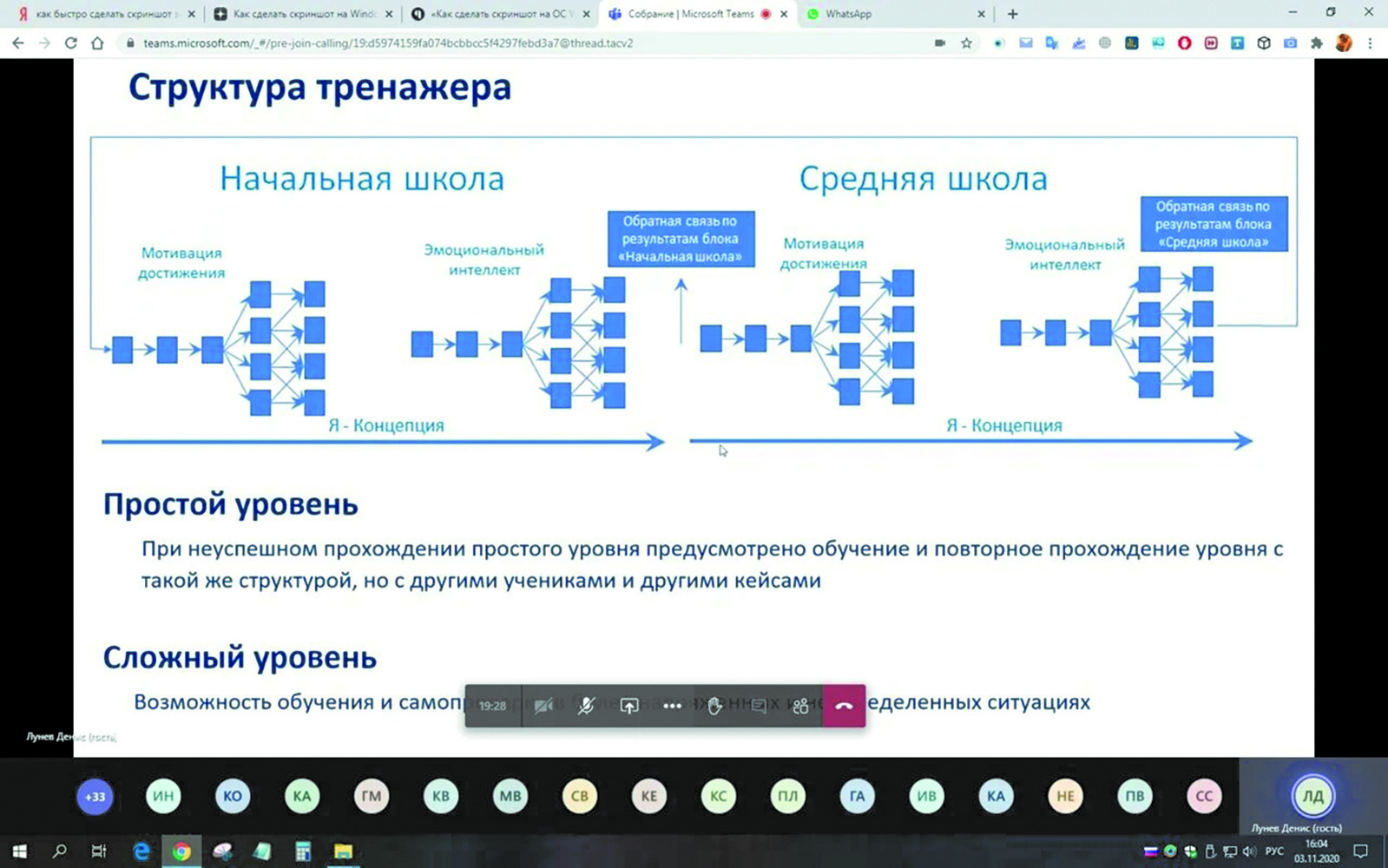
Task: Open the Chrome profile avatar
Action: (x=1344, y=43)
